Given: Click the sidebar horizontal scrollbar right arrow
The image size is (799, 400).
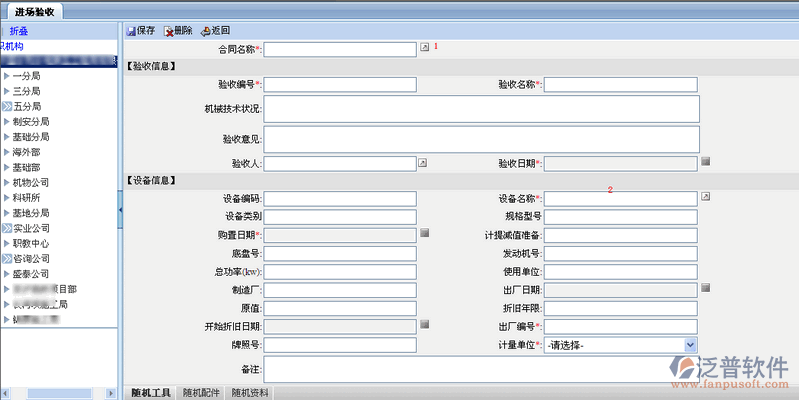Looking at the screenshot, I should tap(112, 391).
